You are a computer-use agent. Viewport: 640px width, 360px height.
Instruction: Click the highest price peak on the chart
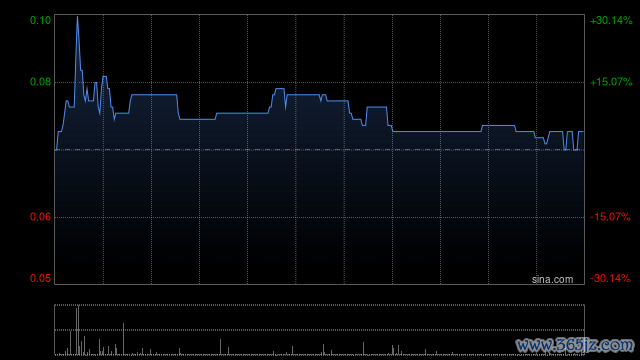click(x=77, y=17)
